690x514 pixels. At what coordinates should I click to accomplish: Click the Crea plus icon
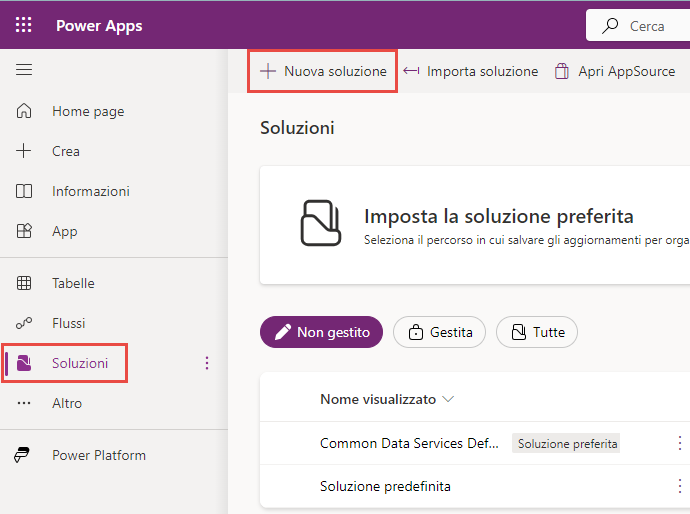(x=24, y=151)
